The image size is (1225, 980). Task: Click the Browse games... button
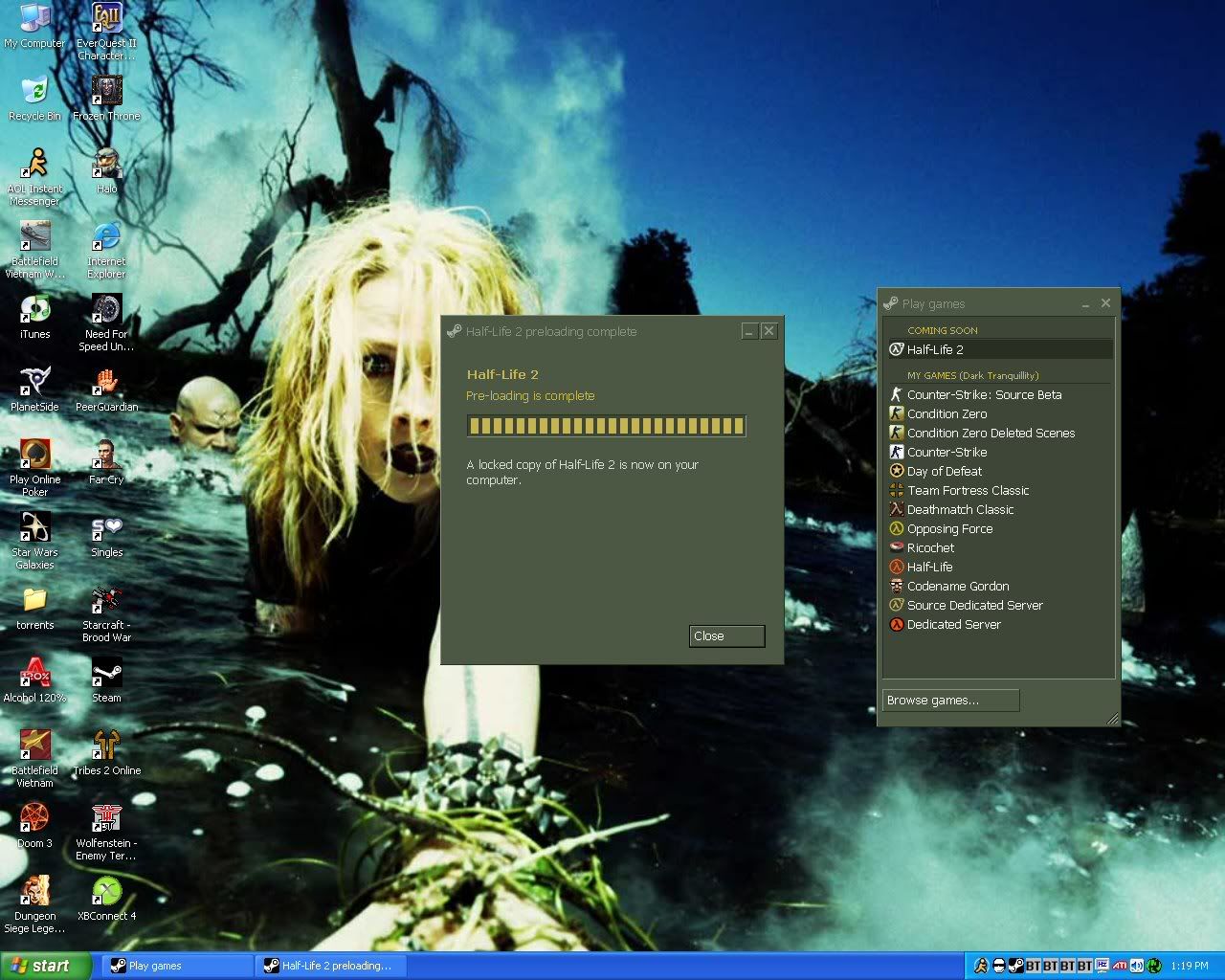click(950, 701)
